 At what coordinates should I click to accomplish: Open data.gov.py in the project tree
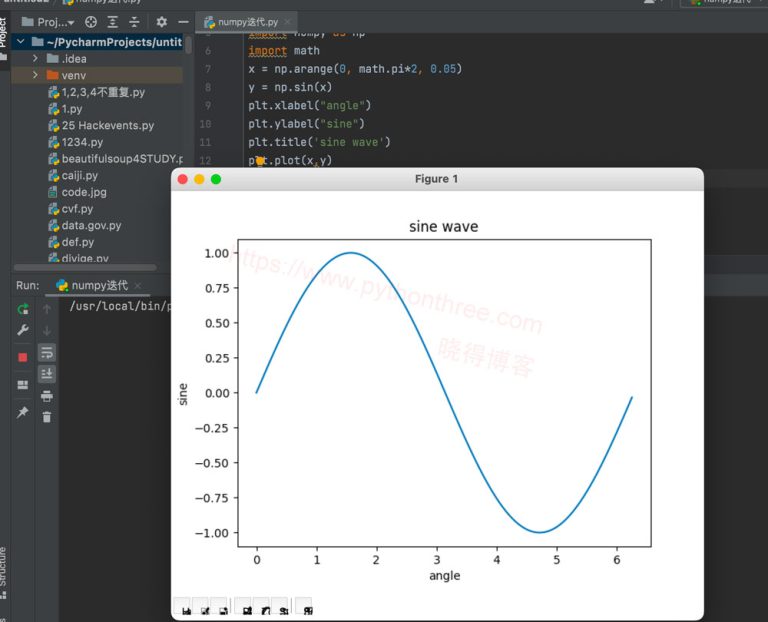84,225
